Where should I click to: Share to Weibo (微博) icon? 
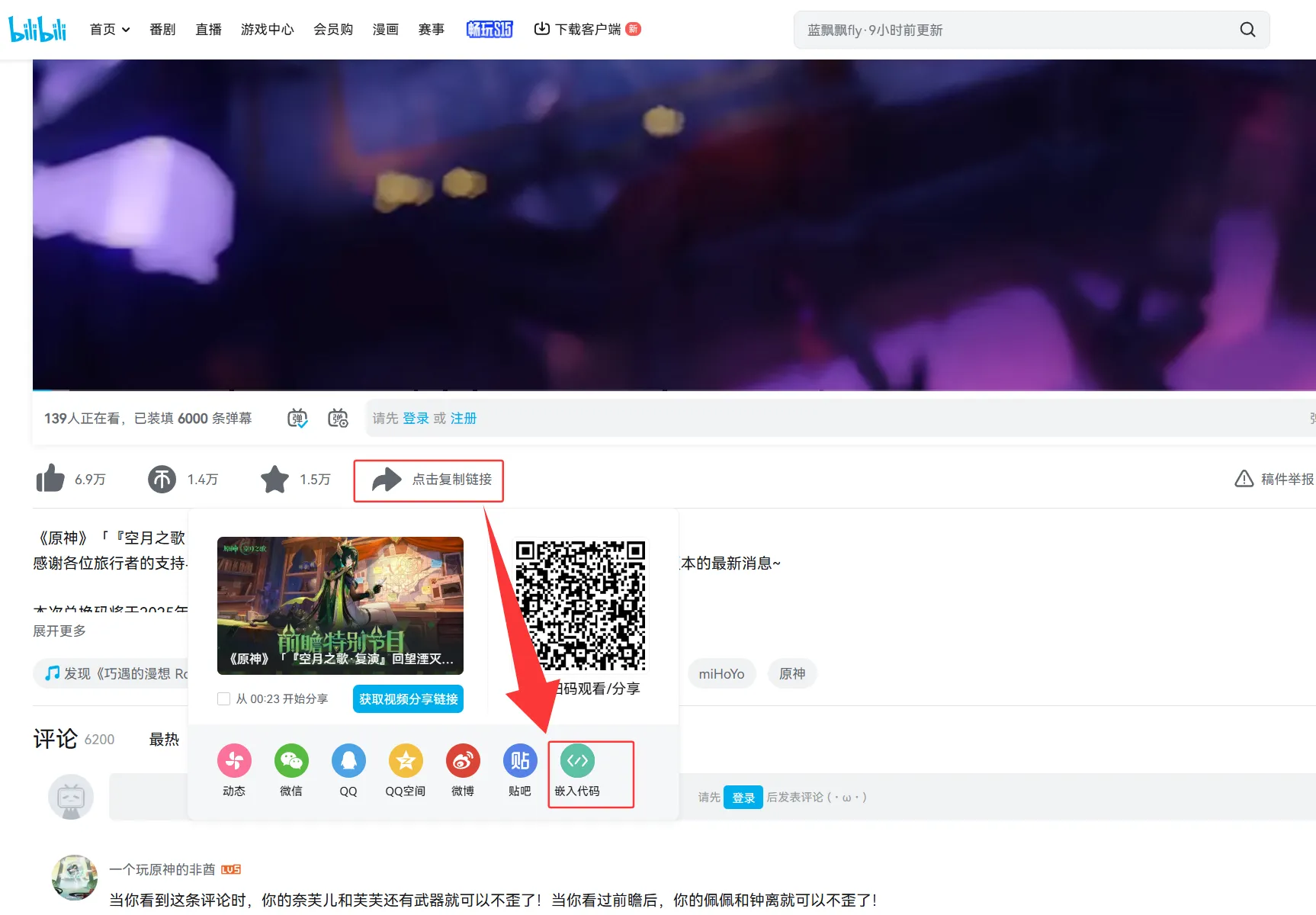coord(463,760)
